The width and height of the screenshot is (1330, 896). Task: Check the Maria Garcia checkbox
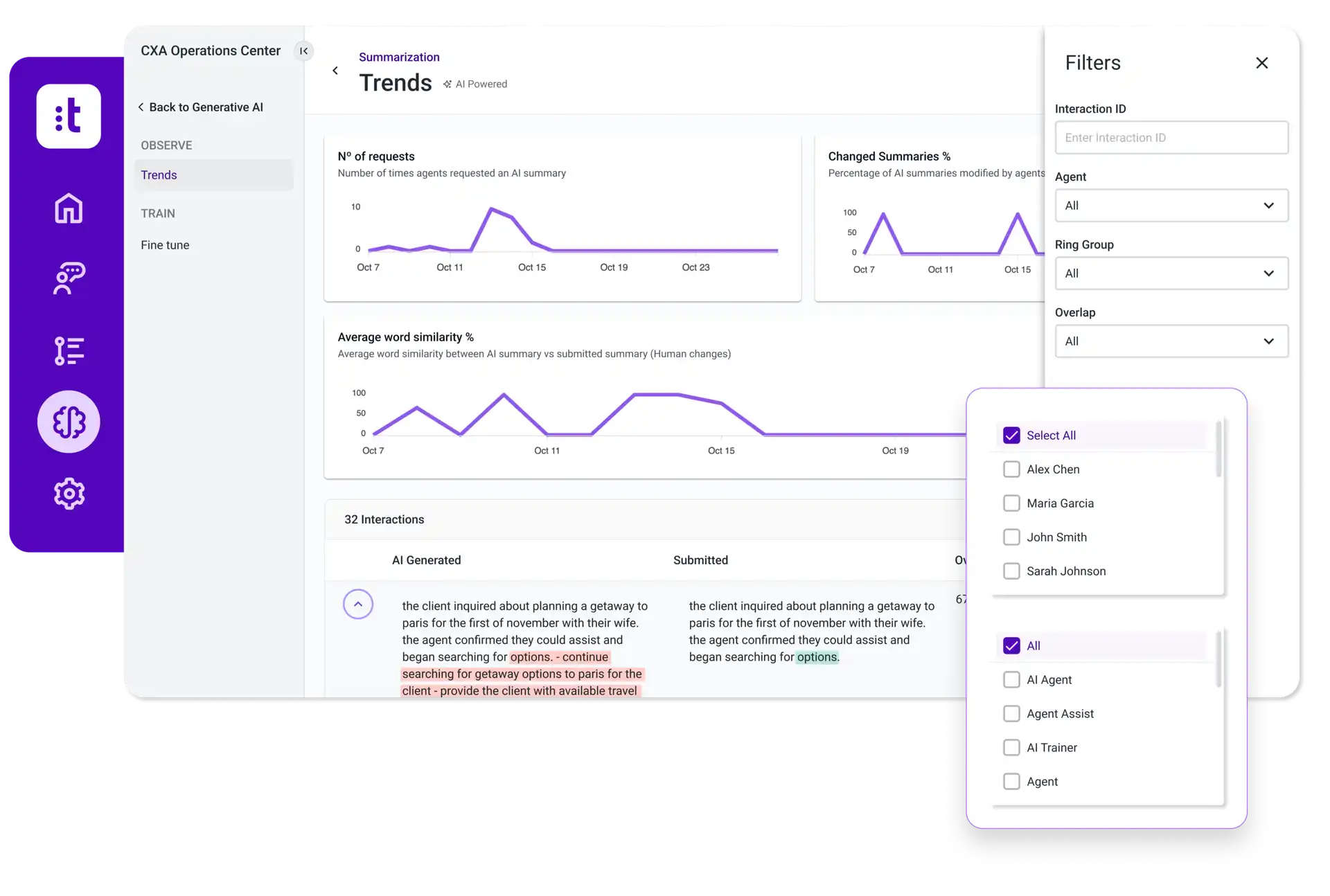pos(1012,503)
